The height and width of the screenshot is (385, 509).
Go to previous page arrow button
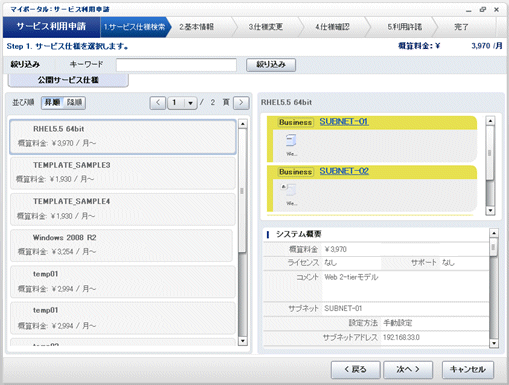coord(158,103)
